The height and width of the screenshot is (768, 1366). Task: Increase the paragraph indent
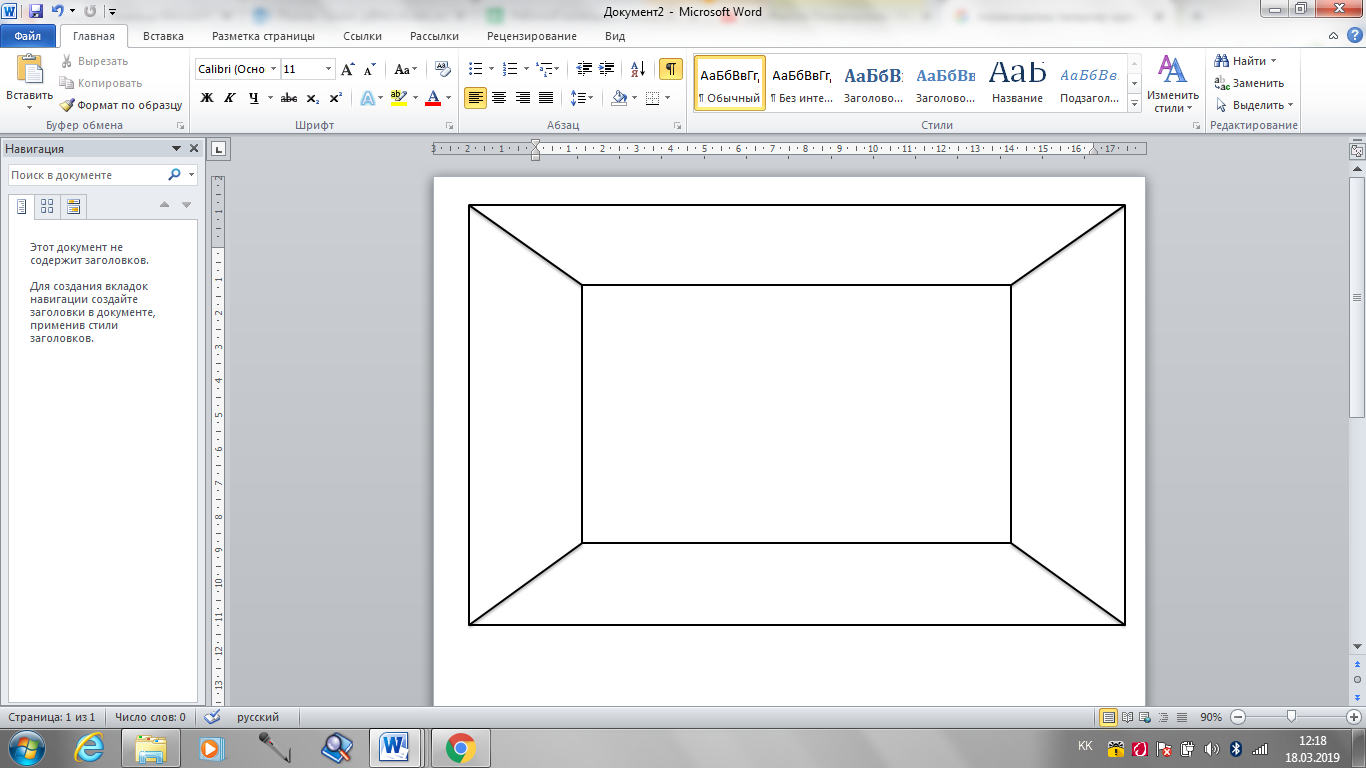point(607,69)
